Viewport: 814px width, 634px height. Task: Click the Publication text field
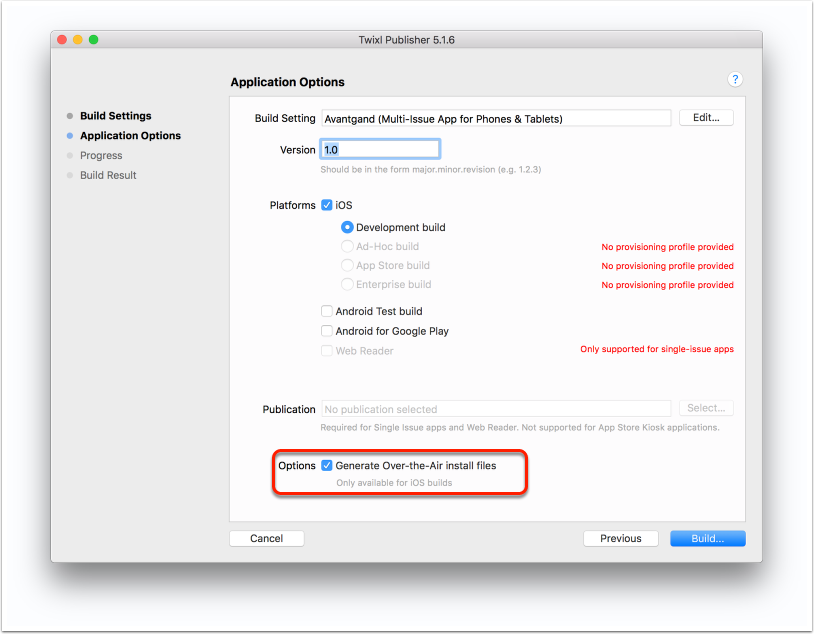point(496,409)
